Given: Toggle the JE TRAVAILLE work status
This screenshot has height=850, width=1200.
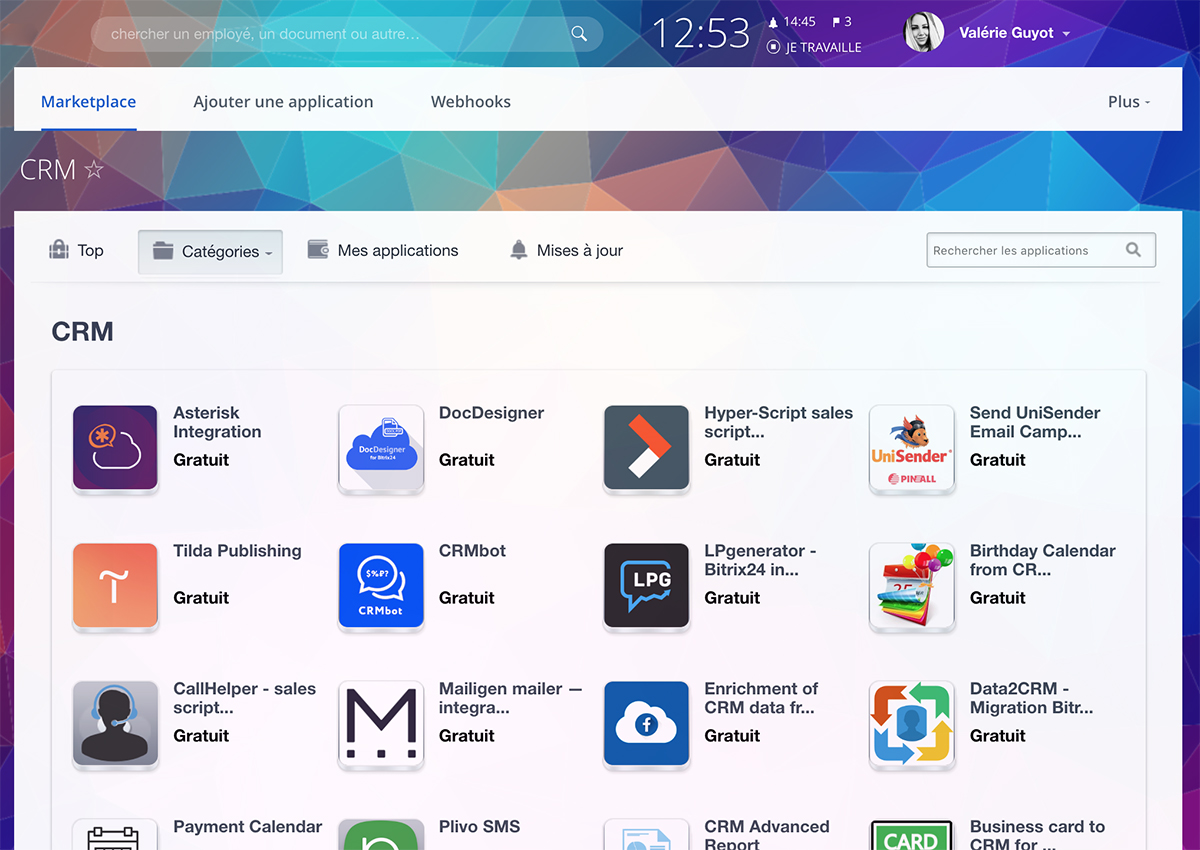Looking at the screenshot, I should [x=814, y=47].
